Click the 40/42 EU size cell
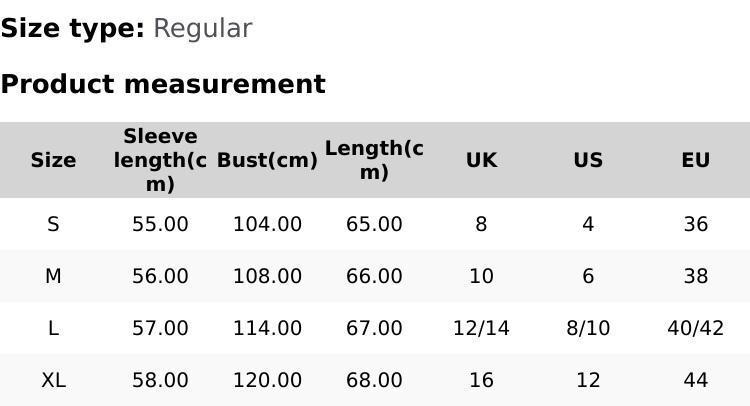The width and height of the screenshot is (750, 406). coord(695,328)
